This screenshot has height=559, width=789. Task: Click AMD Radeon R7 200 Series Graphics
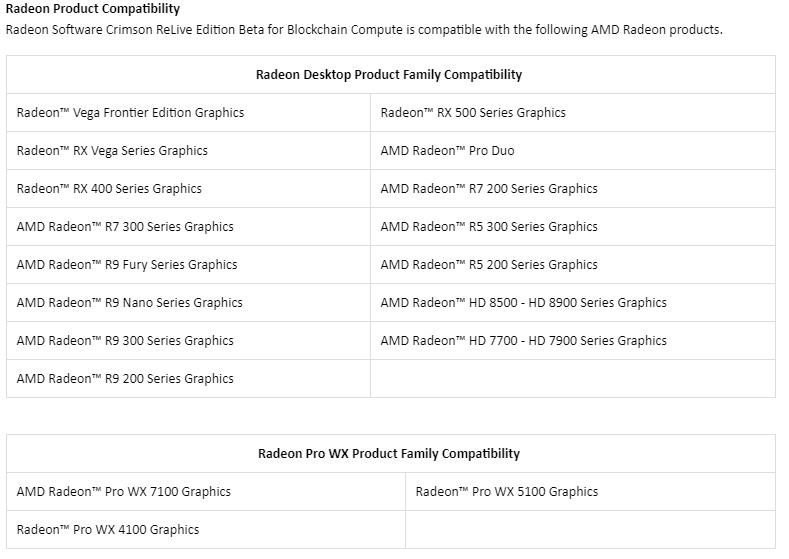(x=489, y=189)
